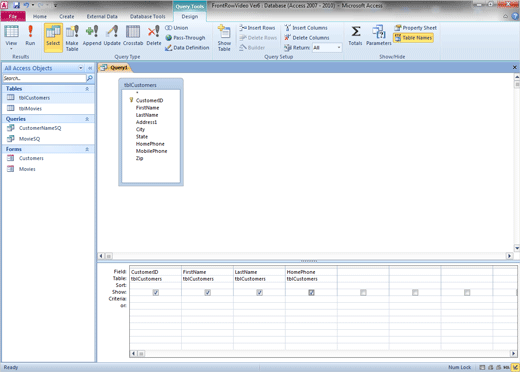The image size is (520, 372).
Task: Collapse the Tables group
Action: click(87, 89)
